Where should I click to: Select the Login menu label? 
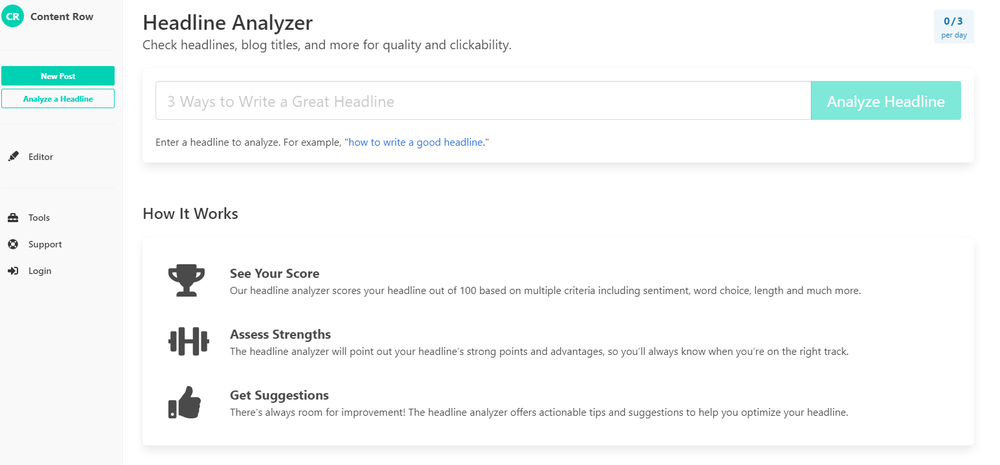click(40, 271)
